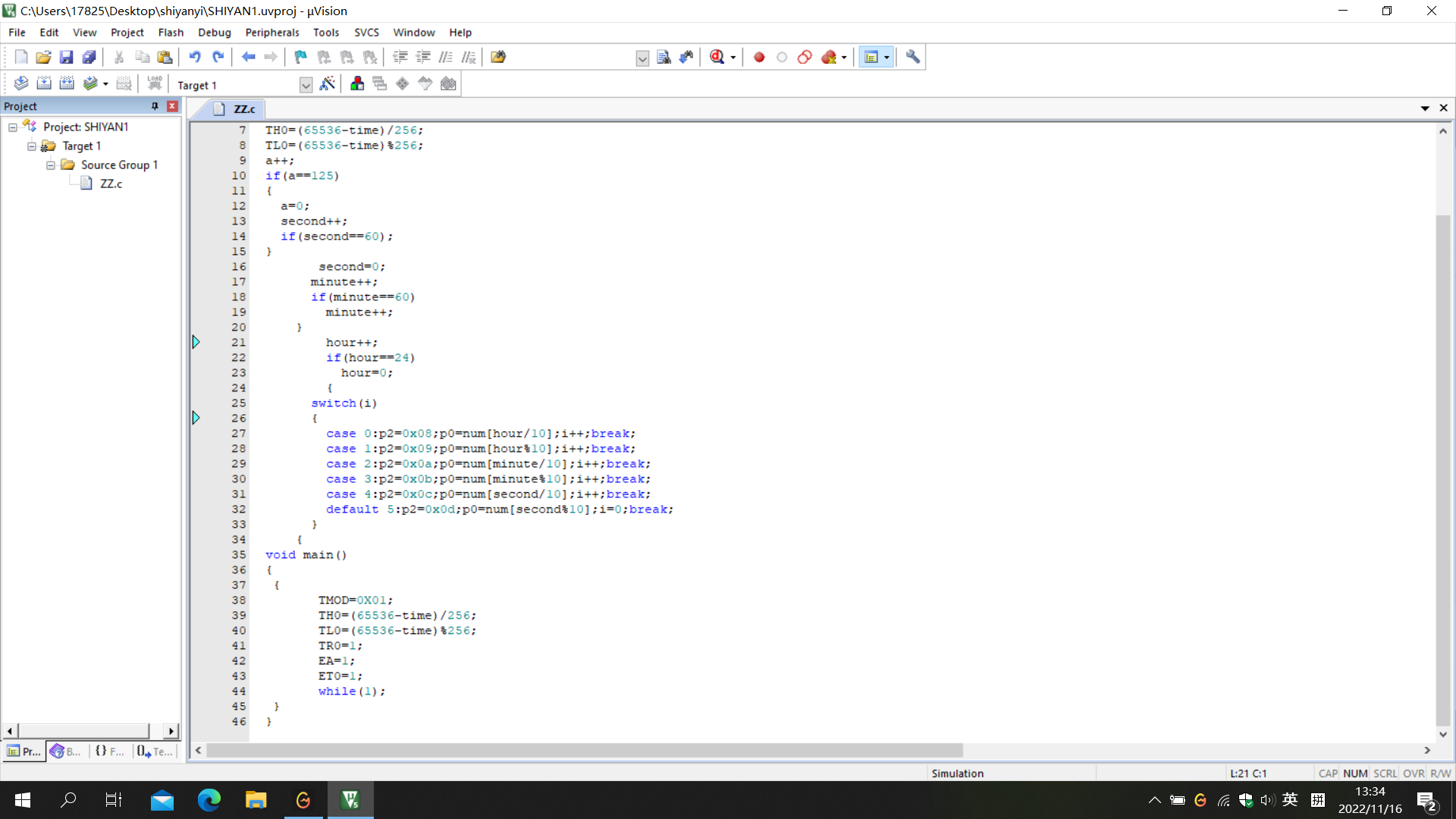This screenshot has width=1456, height=819.
Task: Collapse the Project: SHIYAN1 tree node
Action: tap(13, 127)
